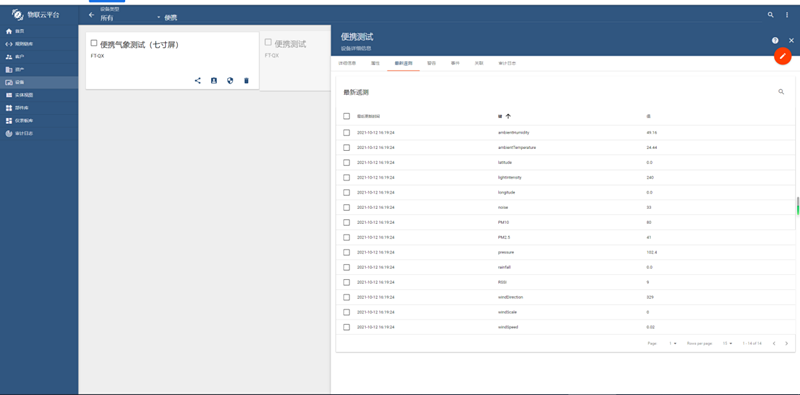The image size is (800, 395).
Task: Switch to the 警告 alarms tab
Action: 431,63
